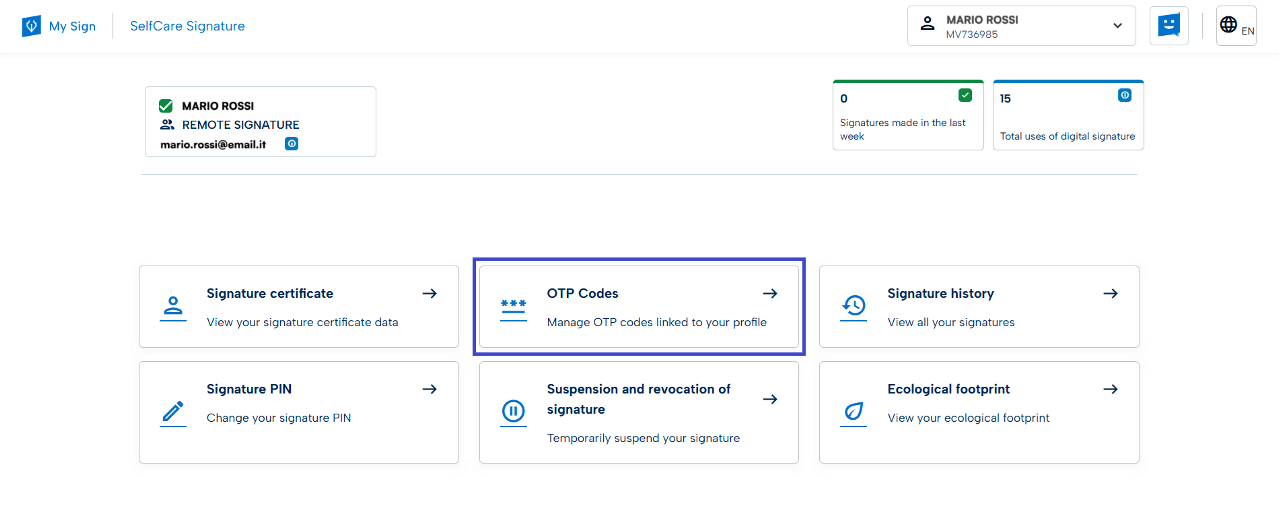Click the Signature certificate person icon

173,307
